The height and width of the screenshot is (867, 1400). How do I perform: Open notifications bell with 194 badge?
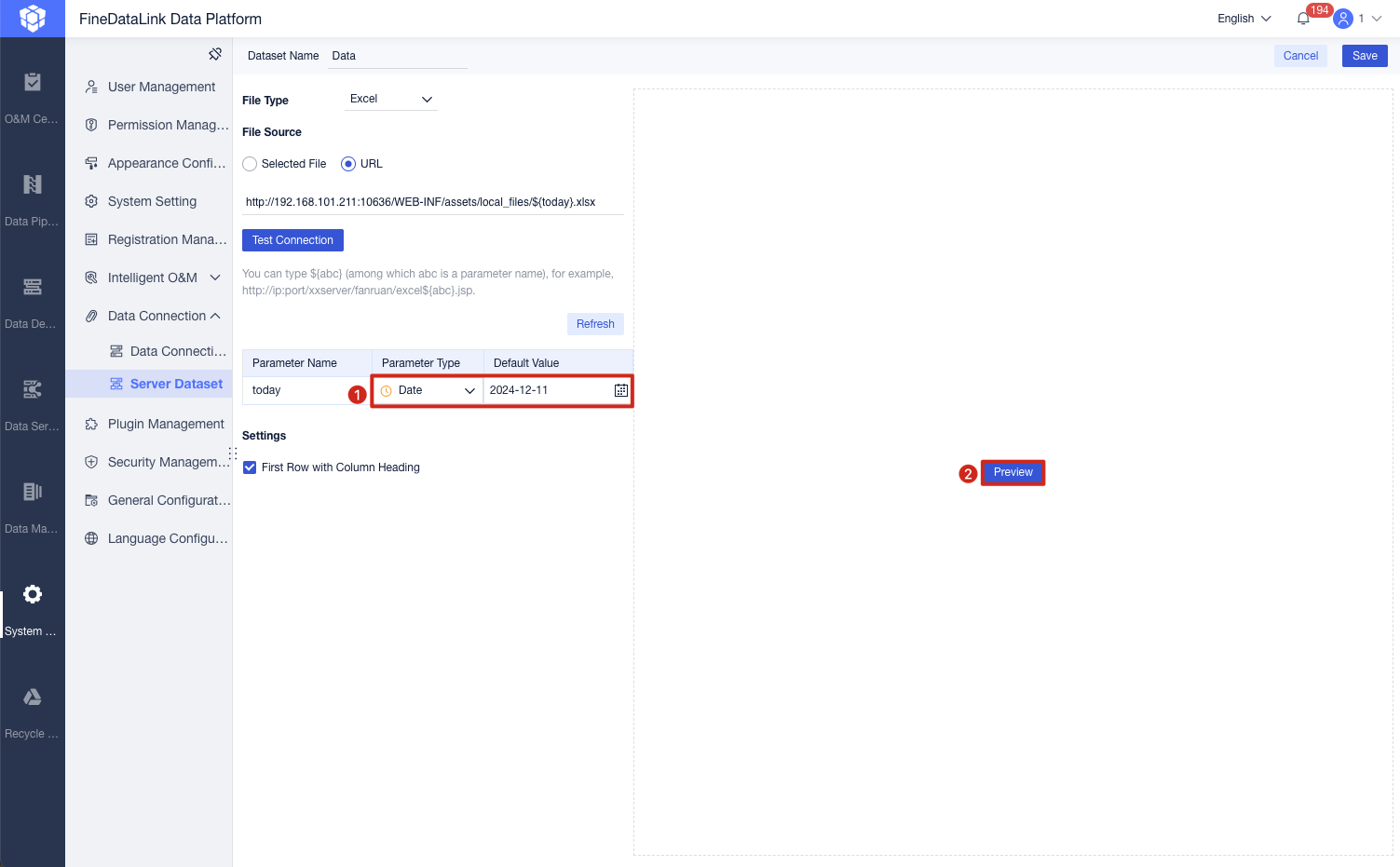[1303, 19]
